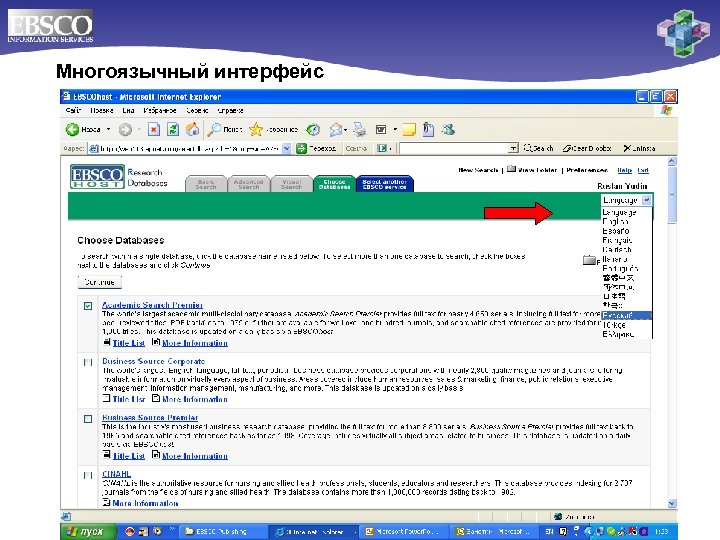Check the CINAHL database checkbox

pyautogui.click(x=88, y=475)
